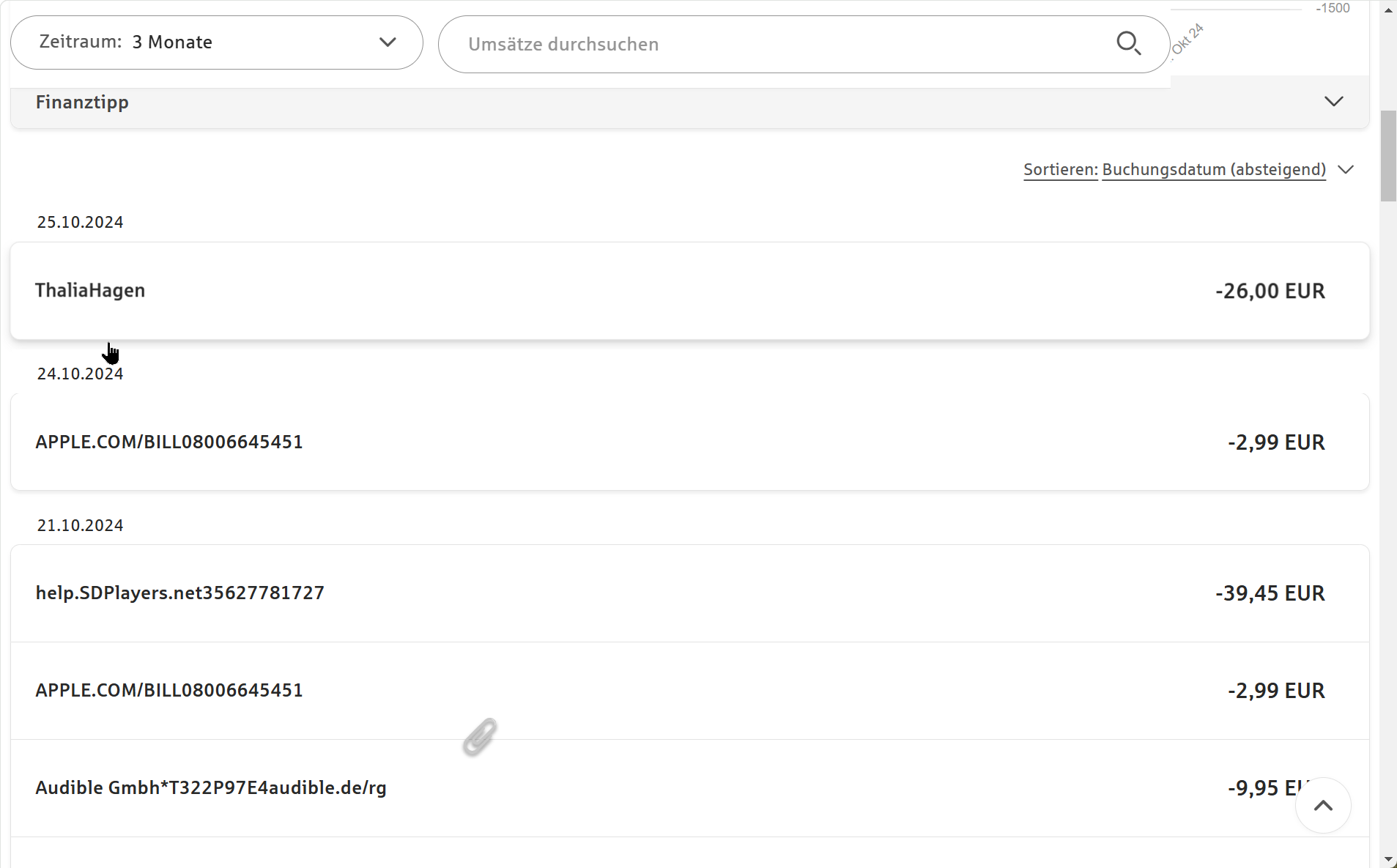Click the magnifier search icon

coord(1129,43)
